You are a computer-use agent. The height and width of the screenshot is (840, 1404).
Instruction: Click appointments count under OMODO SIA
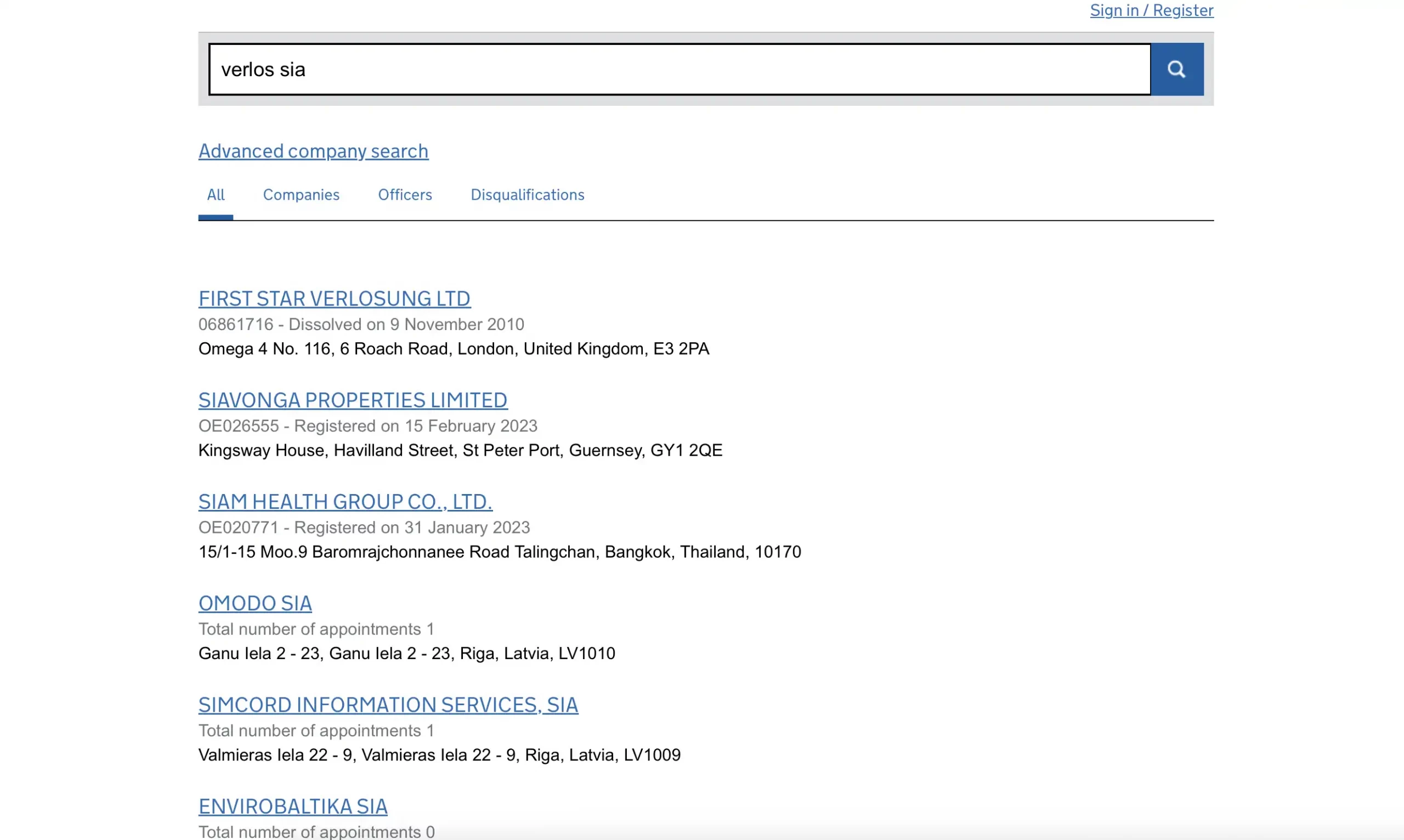click(316, 629)
